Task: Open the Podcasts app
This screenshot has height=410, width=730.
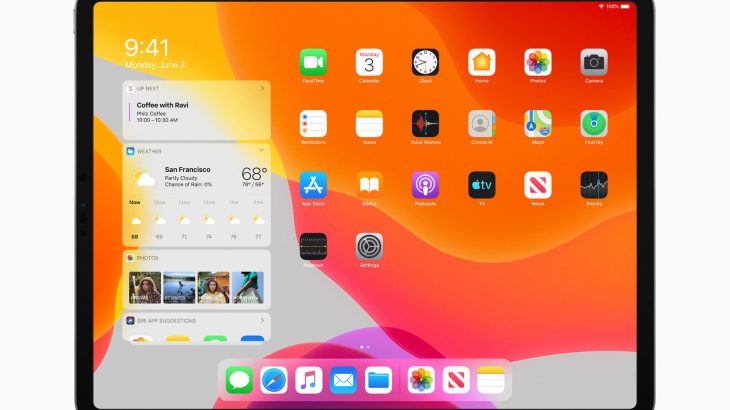Action: click(x=425, y=185)
